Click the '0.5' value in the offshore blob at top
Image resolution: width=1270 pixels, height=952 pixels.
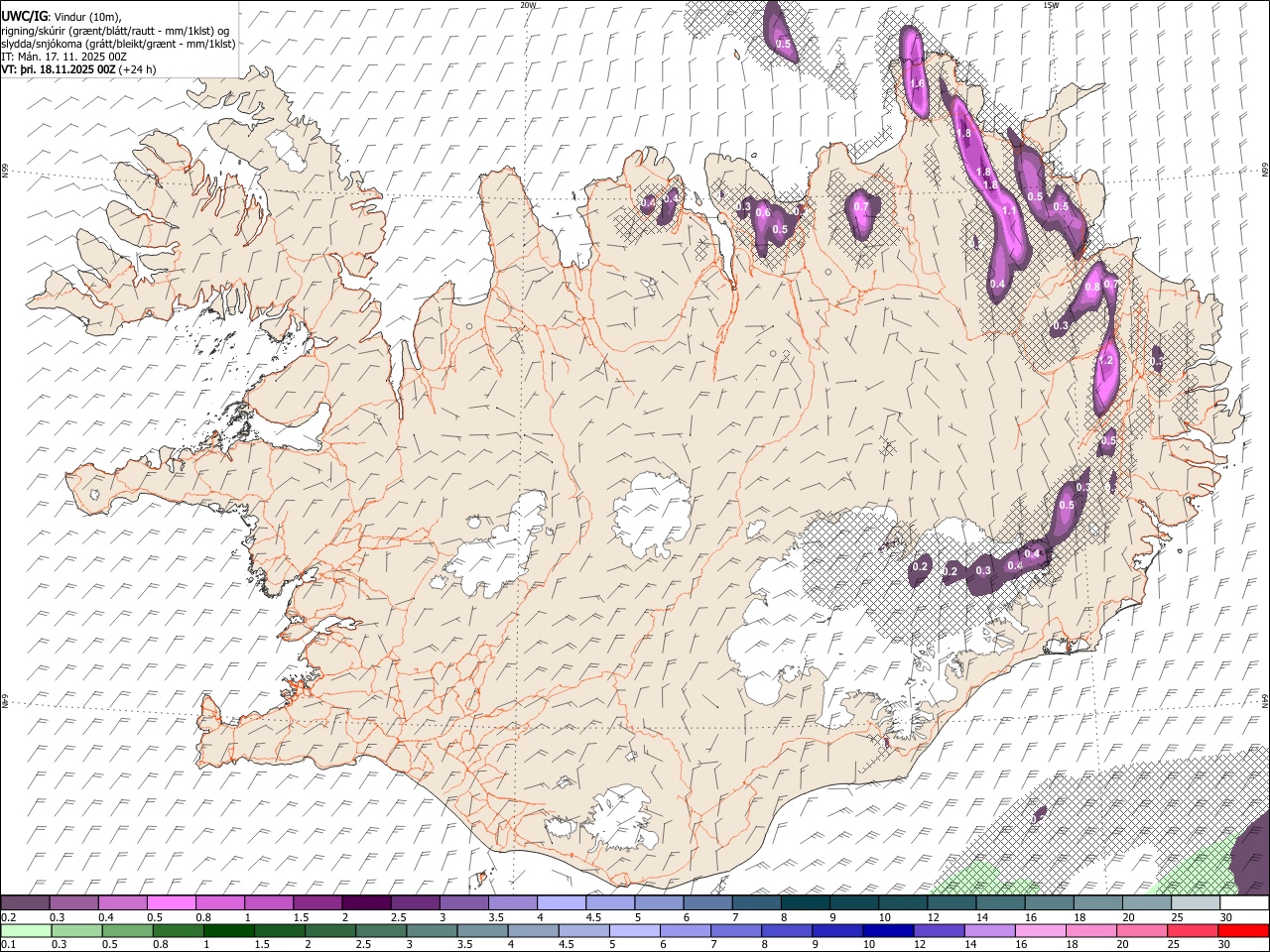783,44
